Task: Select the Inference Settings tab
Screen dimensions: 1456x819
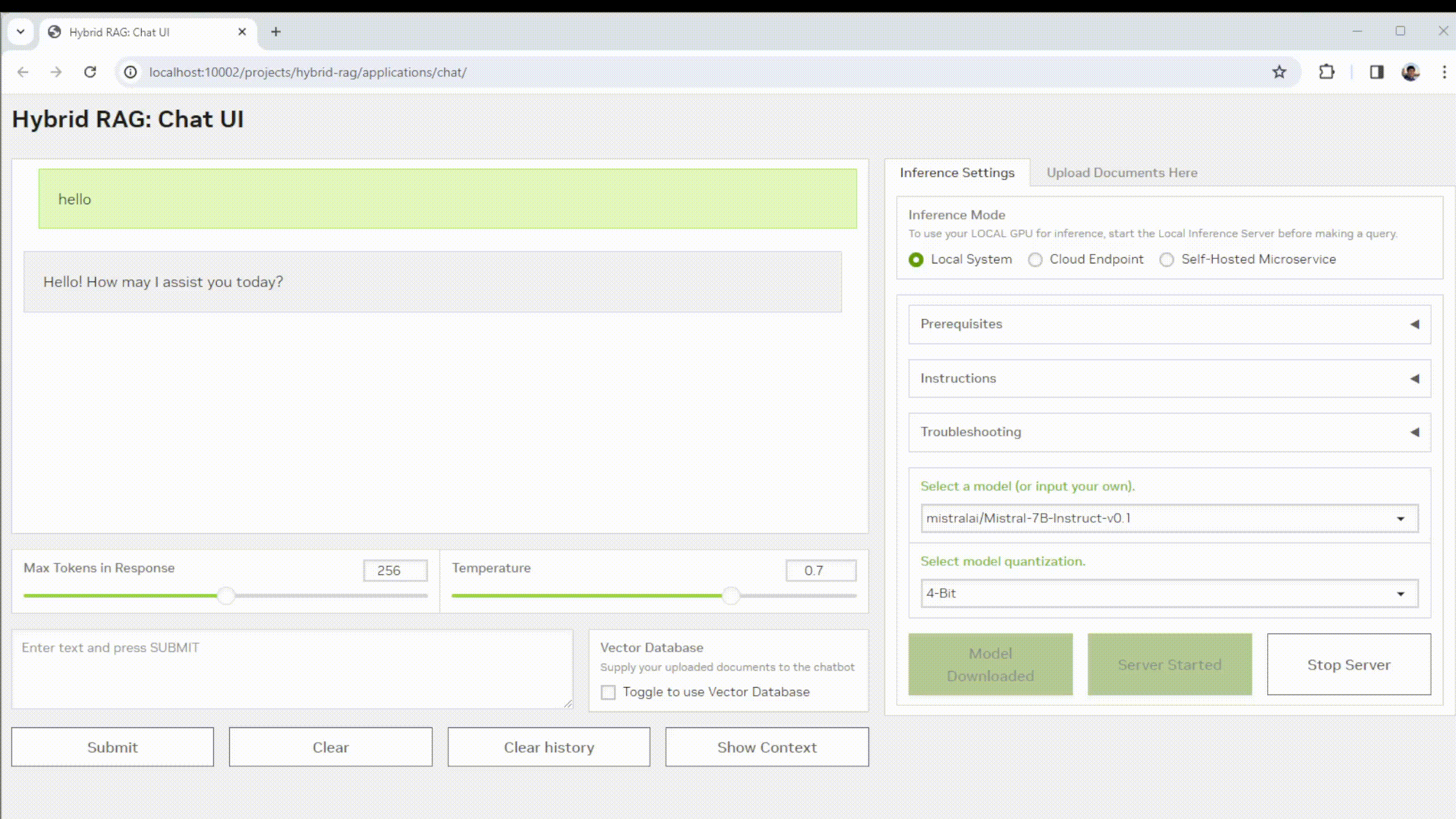Action: 957,173
